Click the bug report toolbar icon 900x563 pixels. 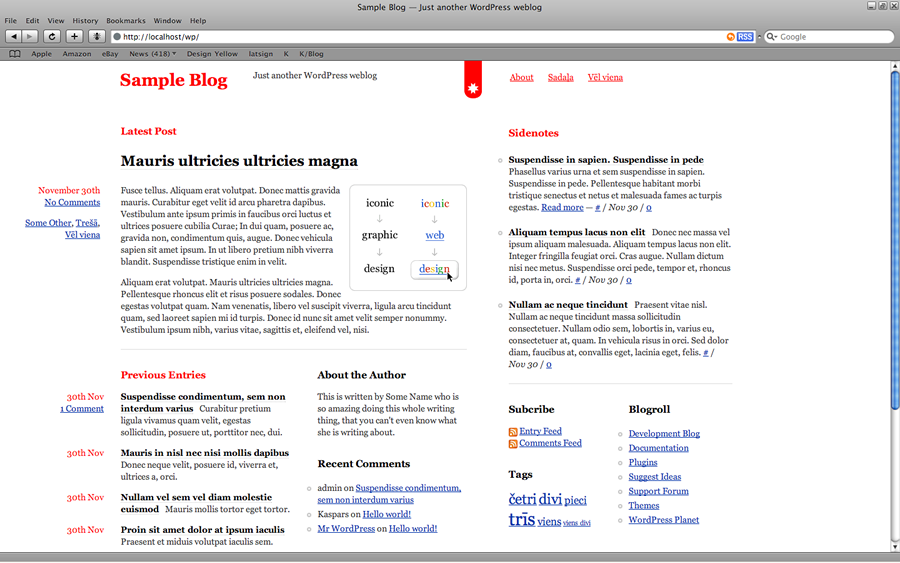coord(97,37)
